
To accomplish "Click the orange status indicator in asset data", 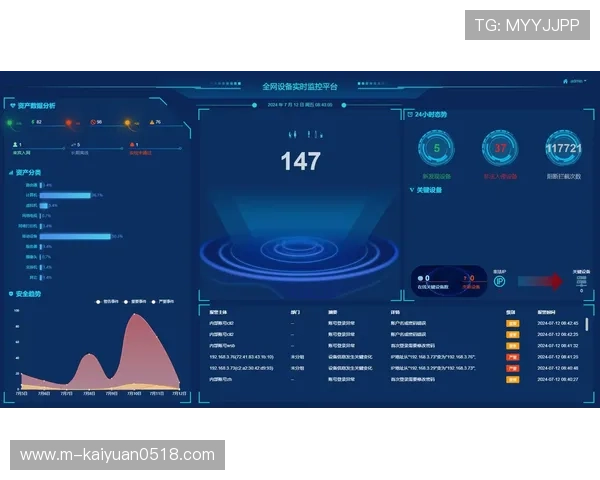I will [x=128, y=123].
